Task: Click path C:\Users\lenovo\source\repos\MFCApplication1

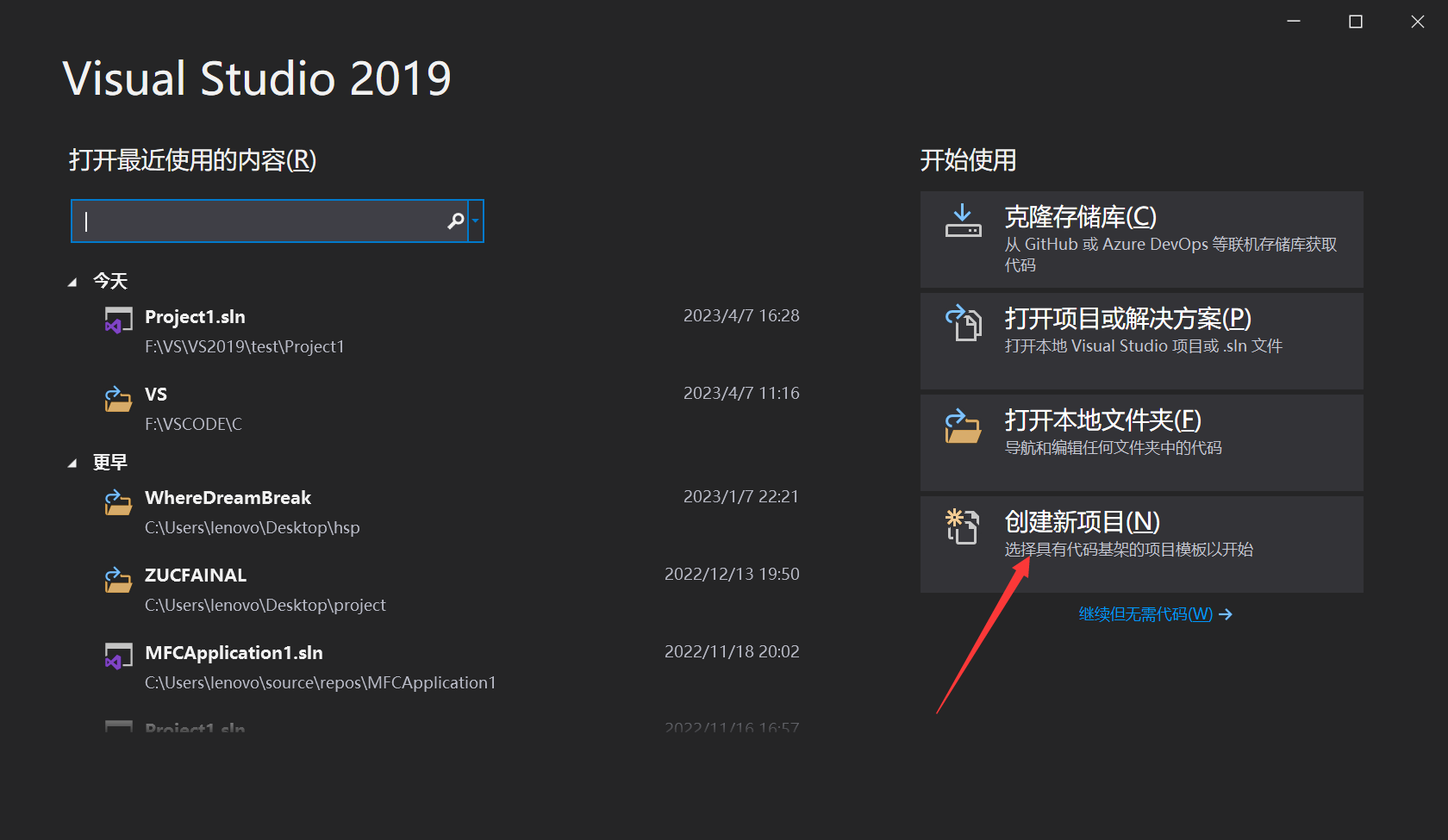Action: [321, 682]
